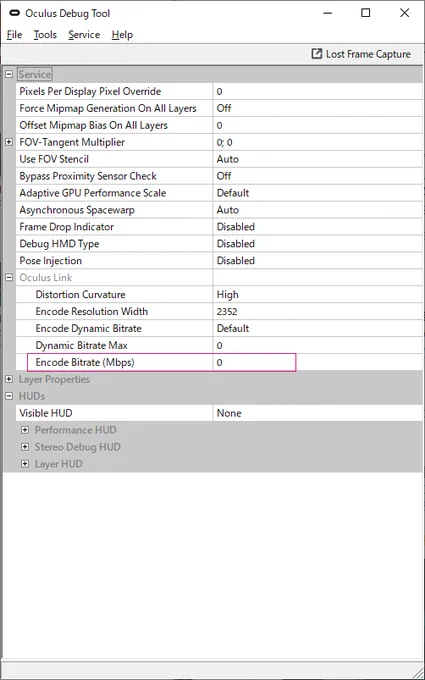Edit Encode Resolution Width 2352 value
The width and height of the screenshot is (425, 680).
[x=317, y=311]
